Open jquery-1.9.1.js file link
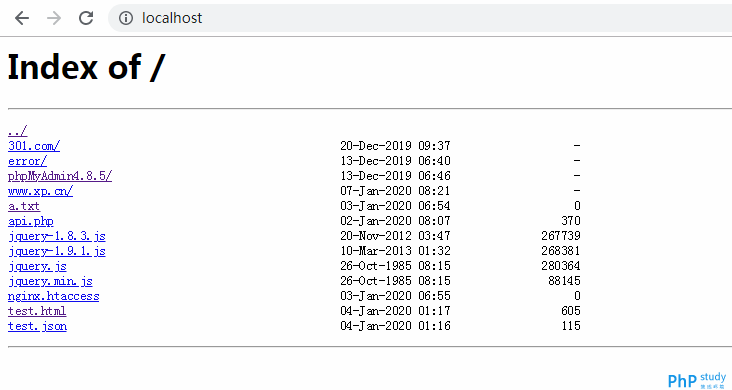The image size is (732, 390). point(56,251)
